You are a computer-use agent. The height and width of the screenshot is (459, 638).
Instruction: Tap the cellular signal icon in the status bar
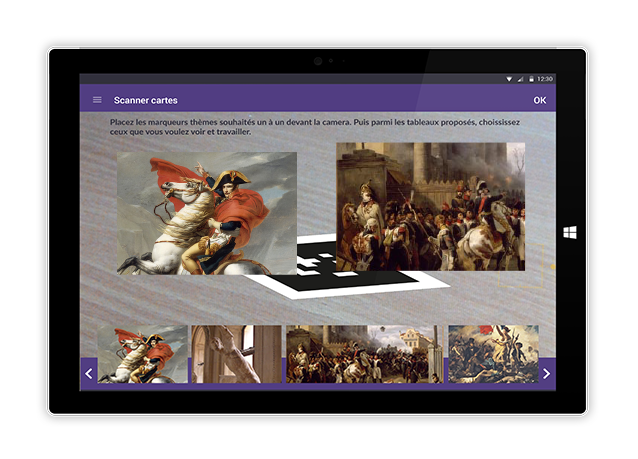[x=520, y=79]
